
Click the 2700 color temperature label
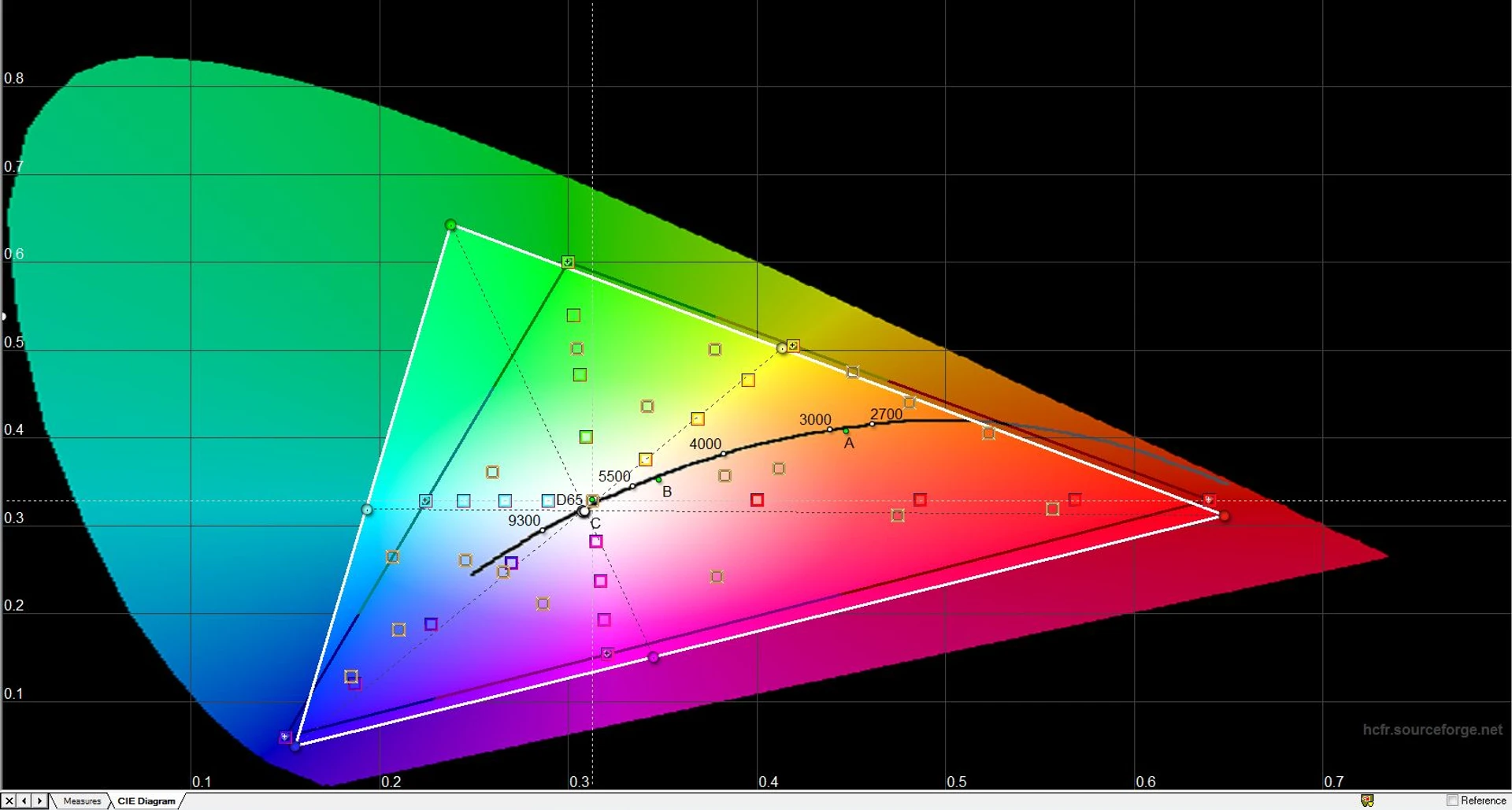coord(886,414)
